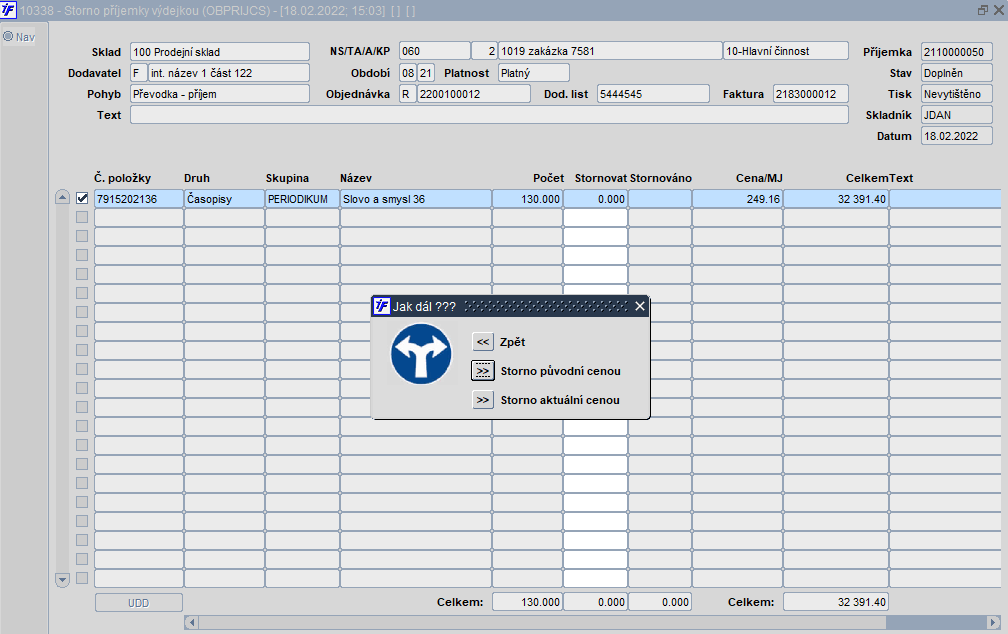Choose Storno původní cenou arrow button
The width and height of the screenshot is (1008, 634).
[483, 371]
